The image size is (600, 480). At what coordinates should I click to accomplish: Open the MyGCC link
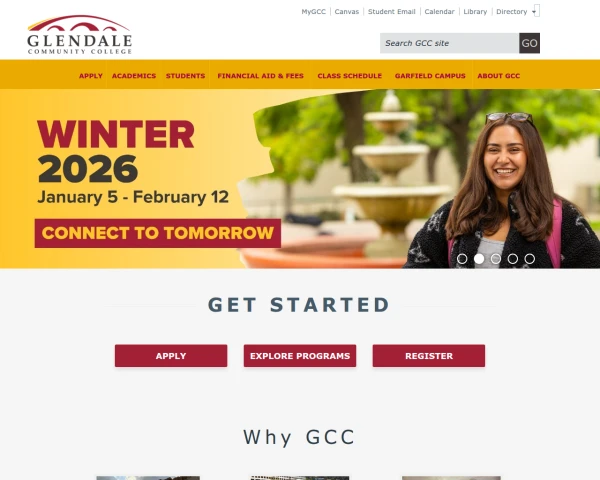click(x=313, y=12)
